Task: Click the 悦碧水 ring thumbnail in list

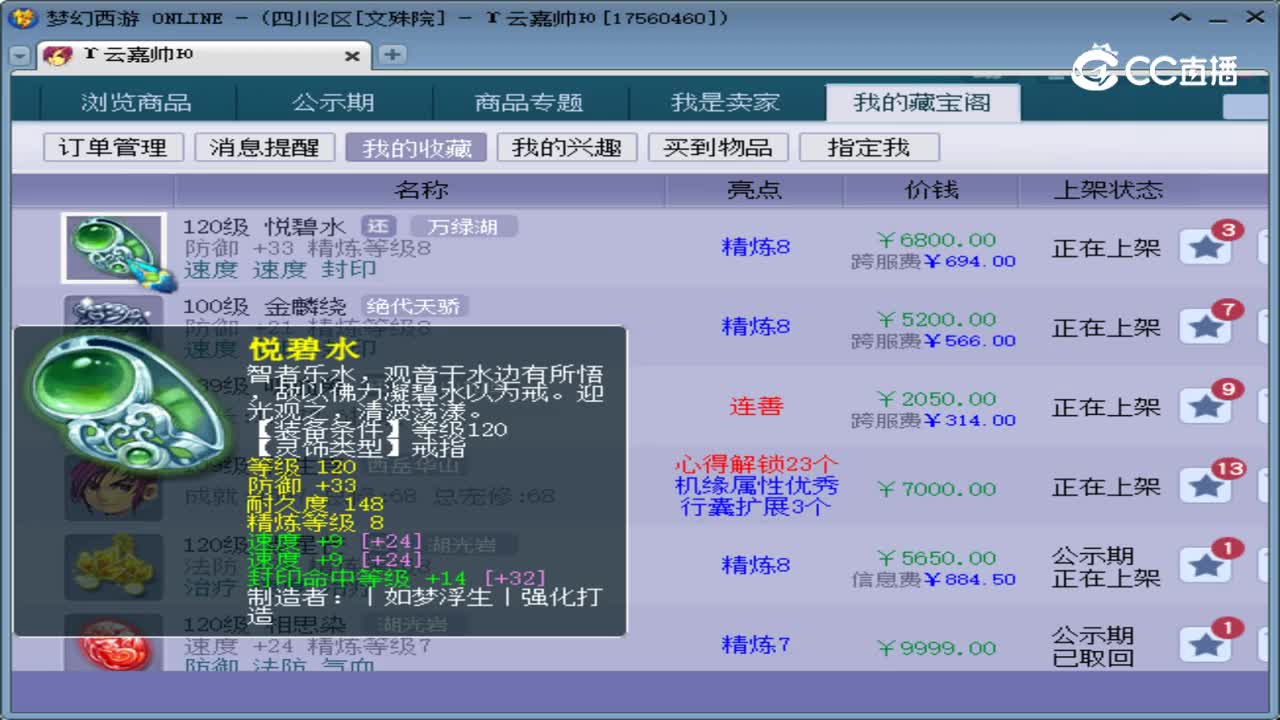Action: (x=113, y=247)
